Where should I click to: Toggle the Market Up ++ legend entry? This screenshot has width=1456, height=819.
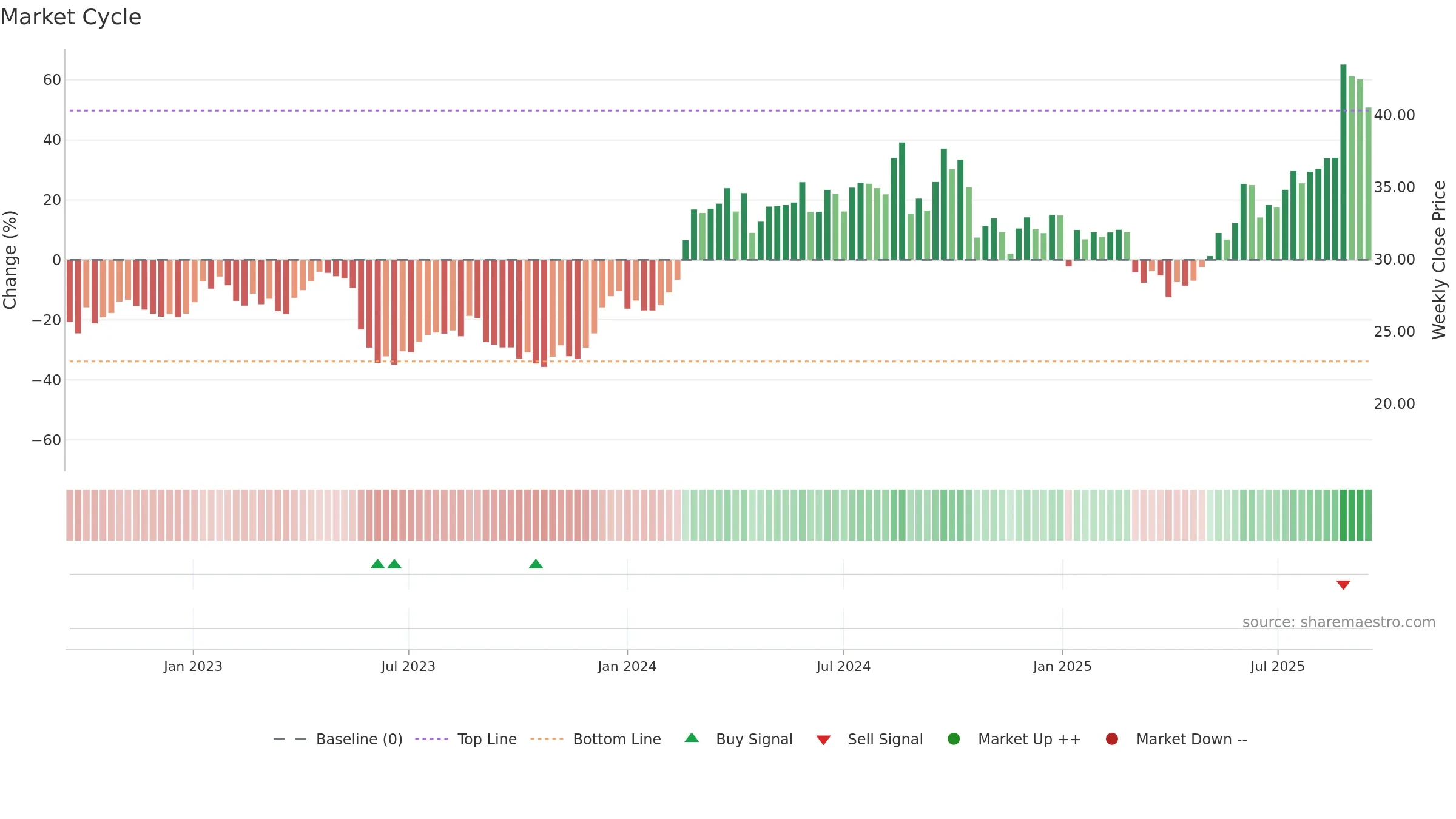pos(1014,739)
